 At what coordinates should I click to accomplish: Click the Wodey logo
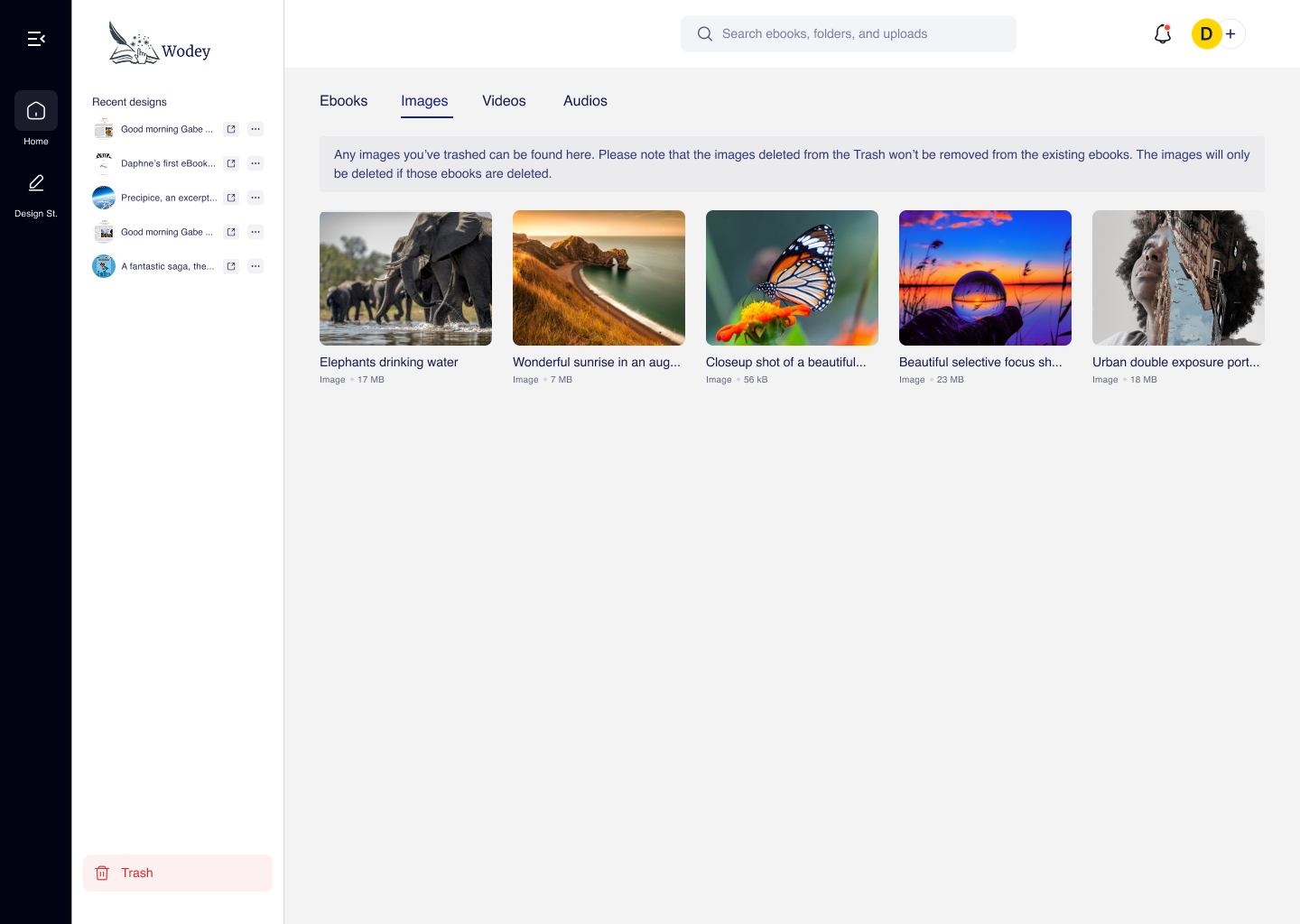click(x=160, y=43)
